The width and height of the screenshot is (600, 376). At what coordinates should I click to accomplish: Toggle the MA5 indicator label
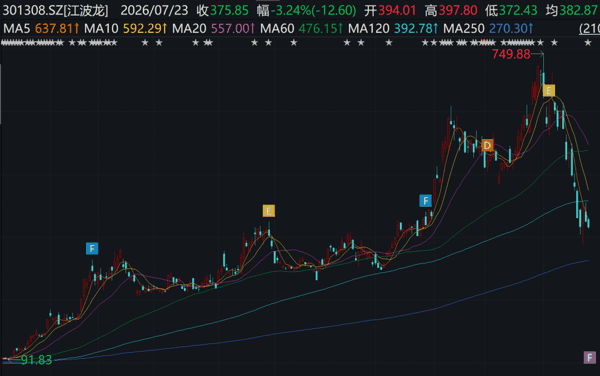[x=16, y=28]
